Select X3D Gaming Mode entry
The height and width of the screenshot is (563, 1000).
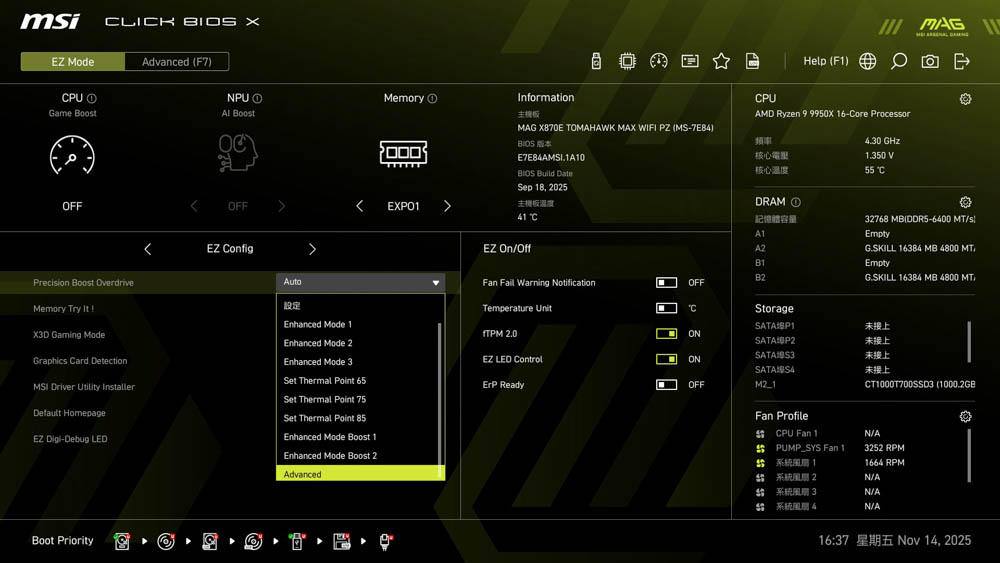(69, 335)
